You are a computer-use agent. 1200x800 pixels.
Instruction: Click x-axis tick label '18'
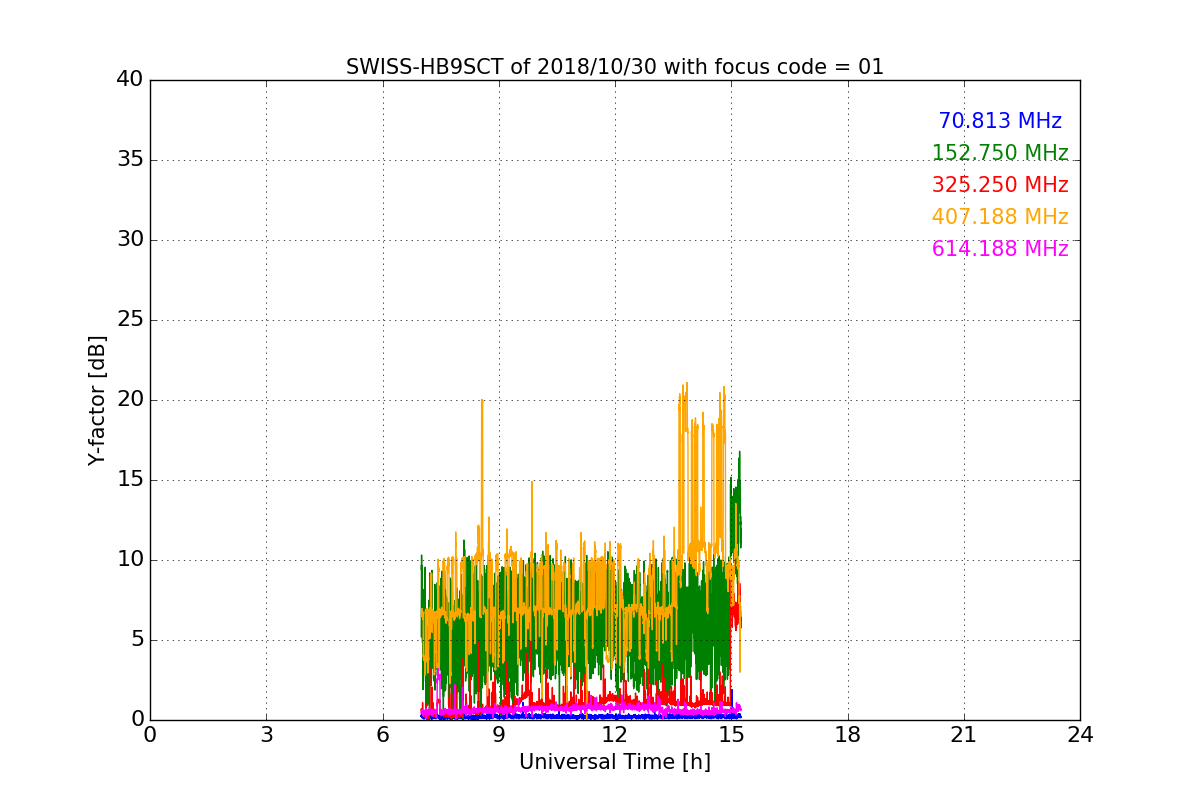[848, 735]
